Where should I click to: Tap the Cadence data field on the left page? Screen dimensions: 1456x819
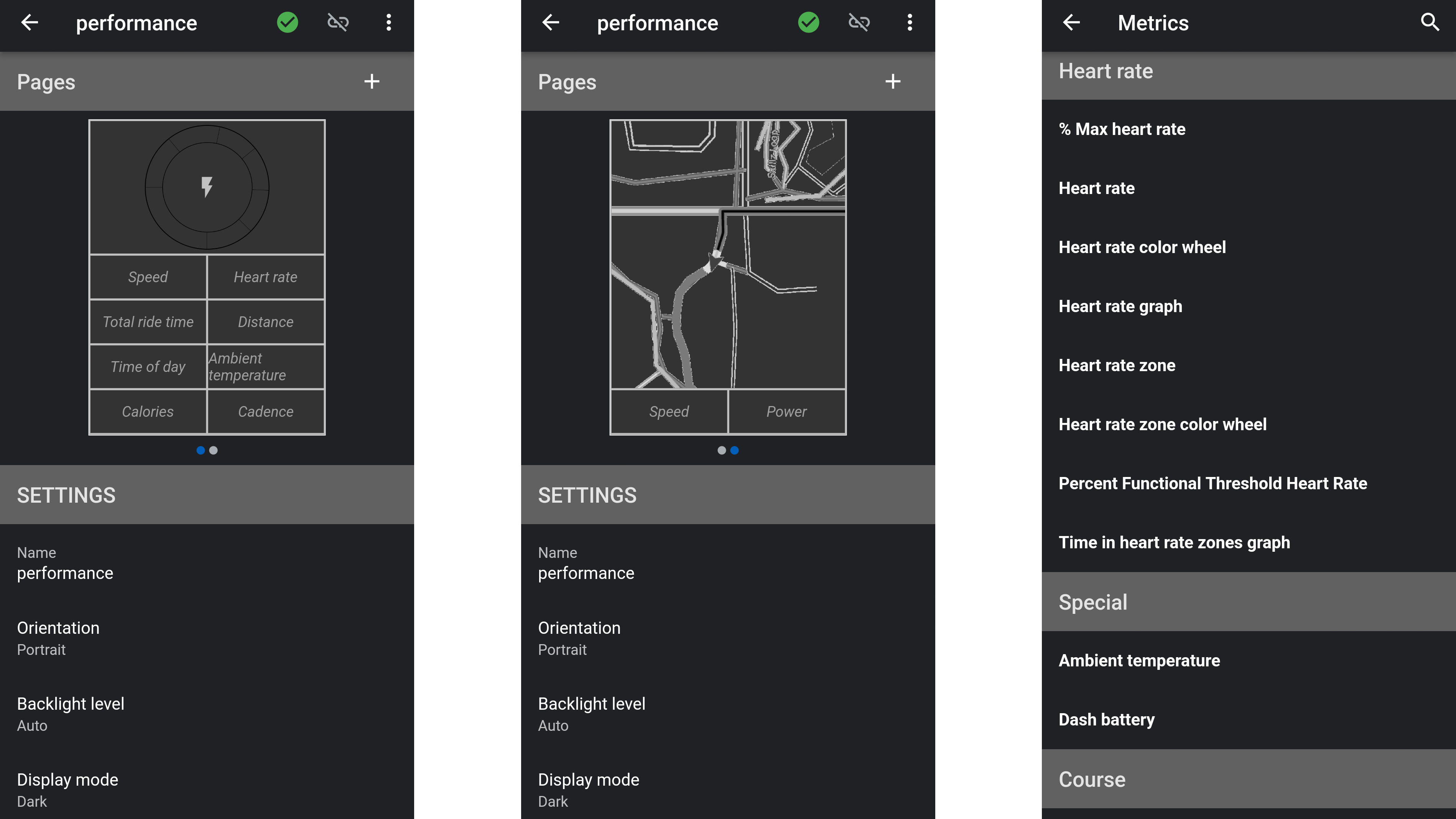click(x=266, y=411)
